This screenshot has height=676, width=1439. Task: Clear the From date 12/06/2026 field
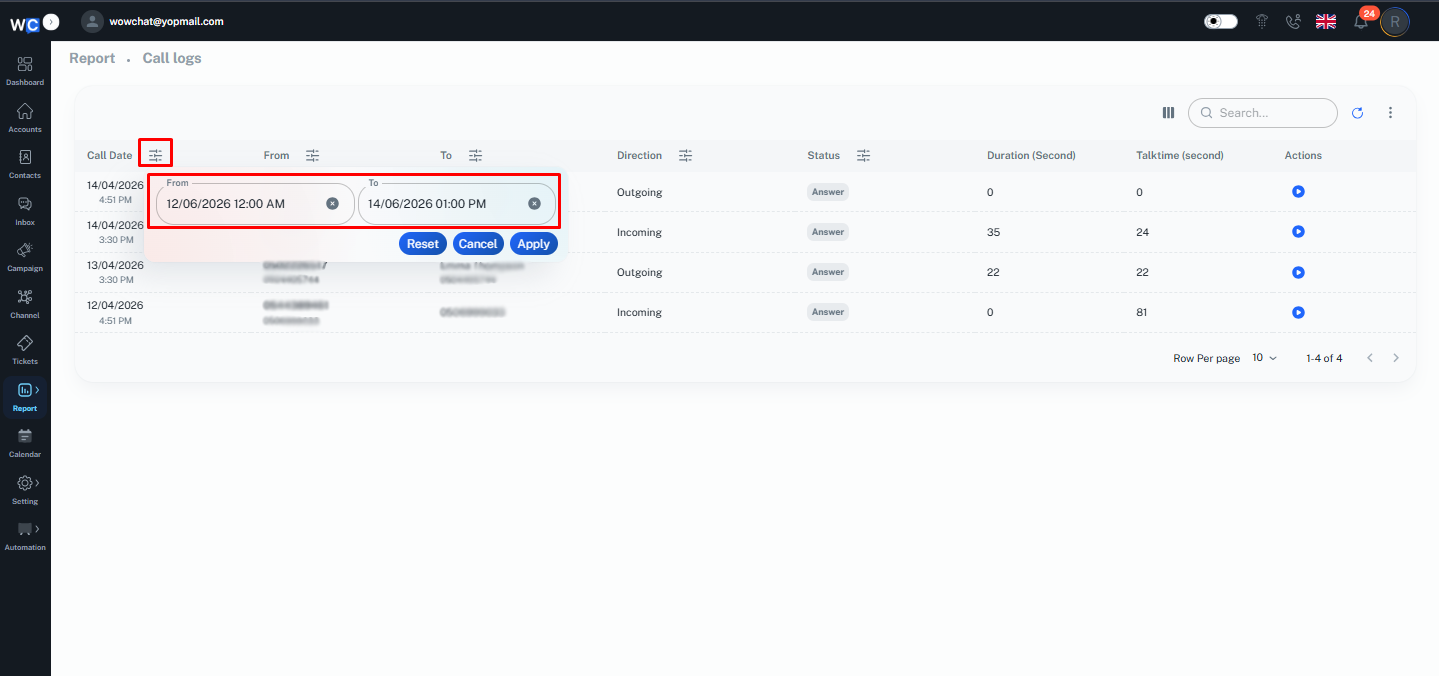[x=332, y=203]
